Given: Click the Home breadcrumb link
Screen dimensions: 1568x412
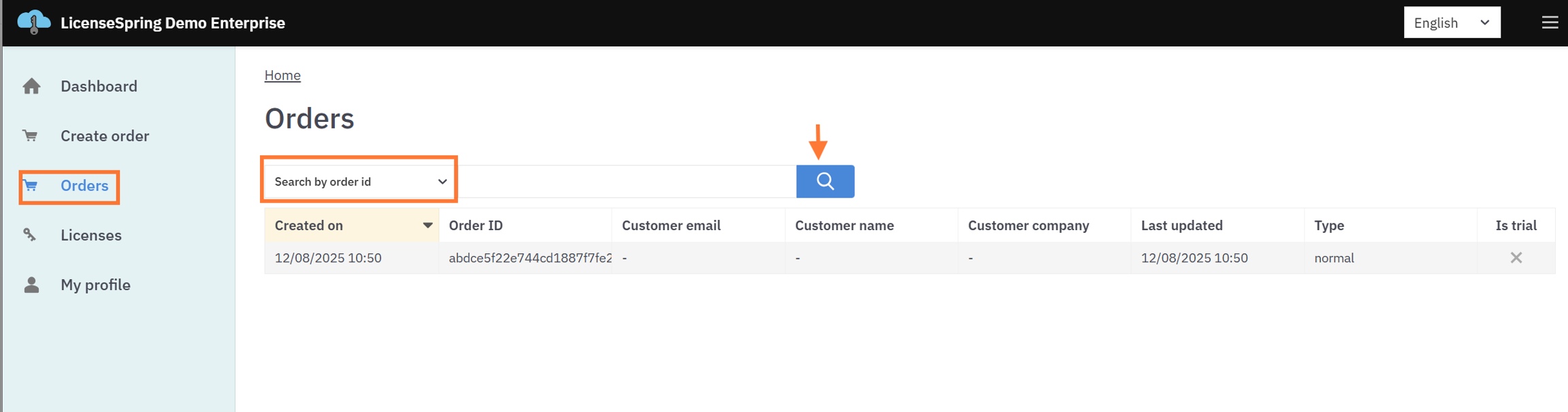Looking at the screenshot, I should coord(282,76).
